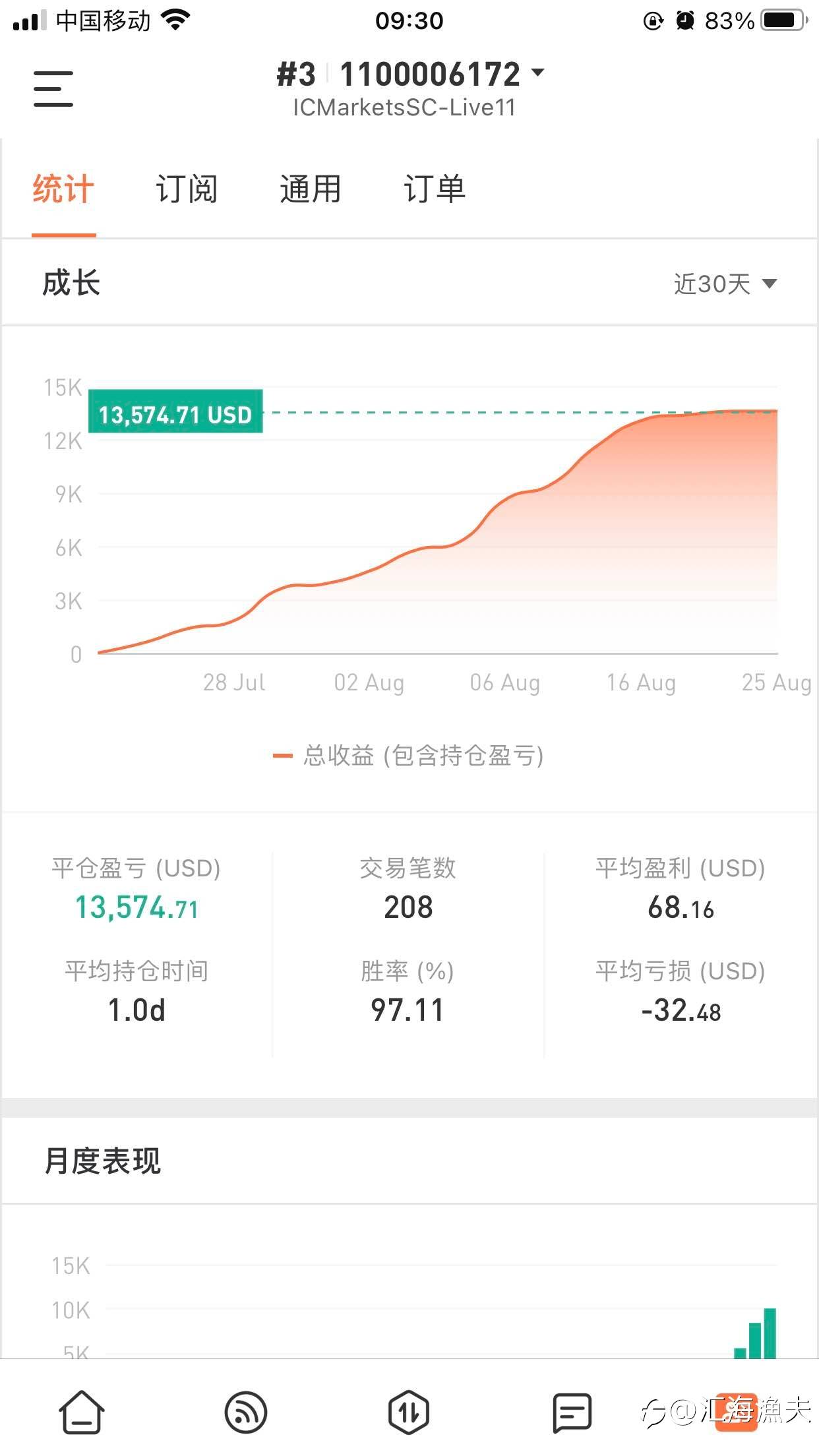Switch to the 订阅 tab
Screen dimensions: 819x1456
187,190
